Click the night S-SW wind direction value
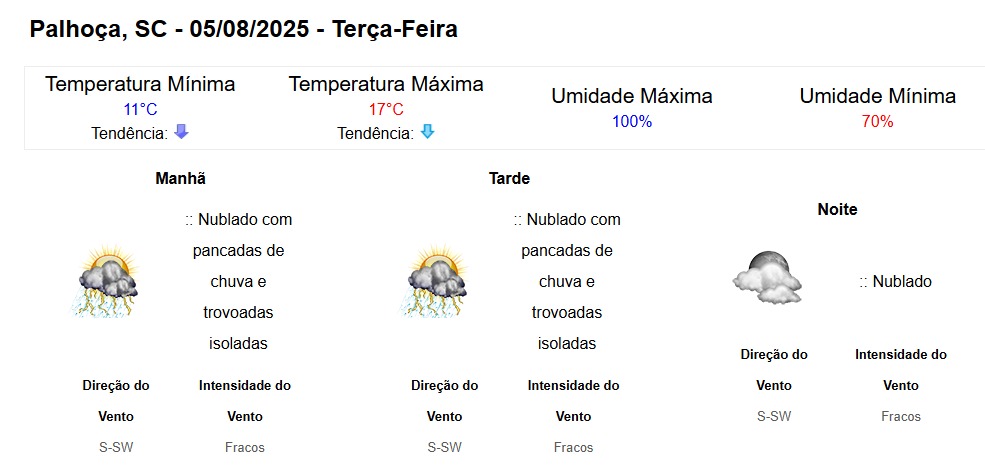Viewport: 985px width, 474px height. coord(774,416)
